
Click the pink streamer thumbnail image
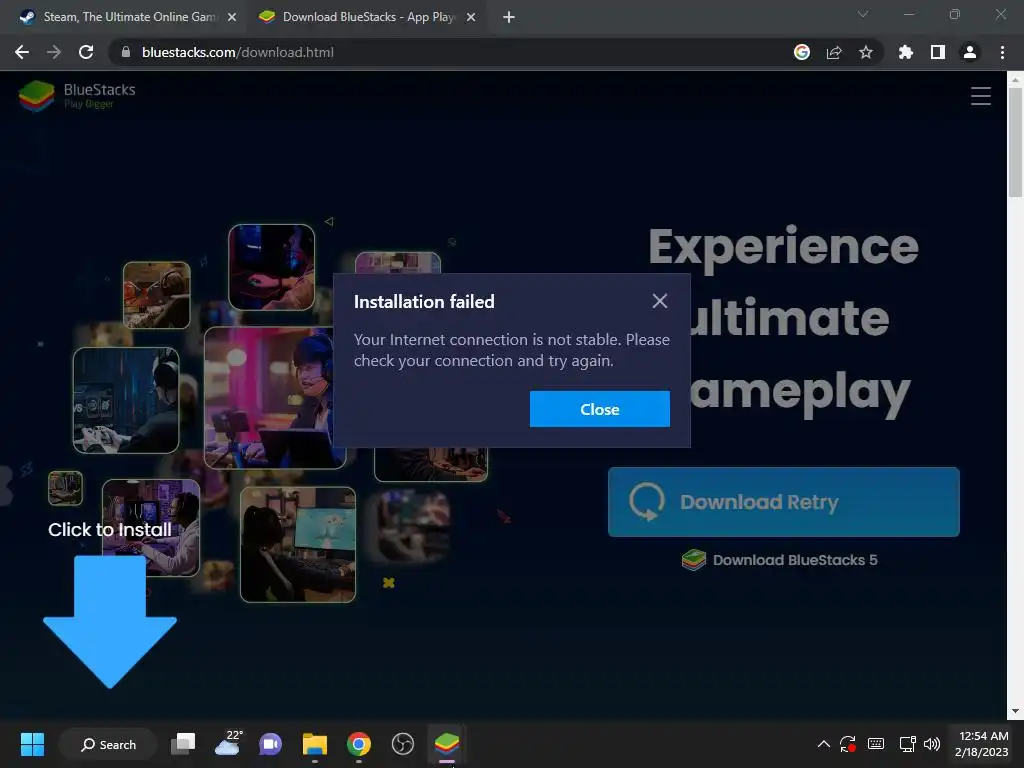tap(275, 397)
